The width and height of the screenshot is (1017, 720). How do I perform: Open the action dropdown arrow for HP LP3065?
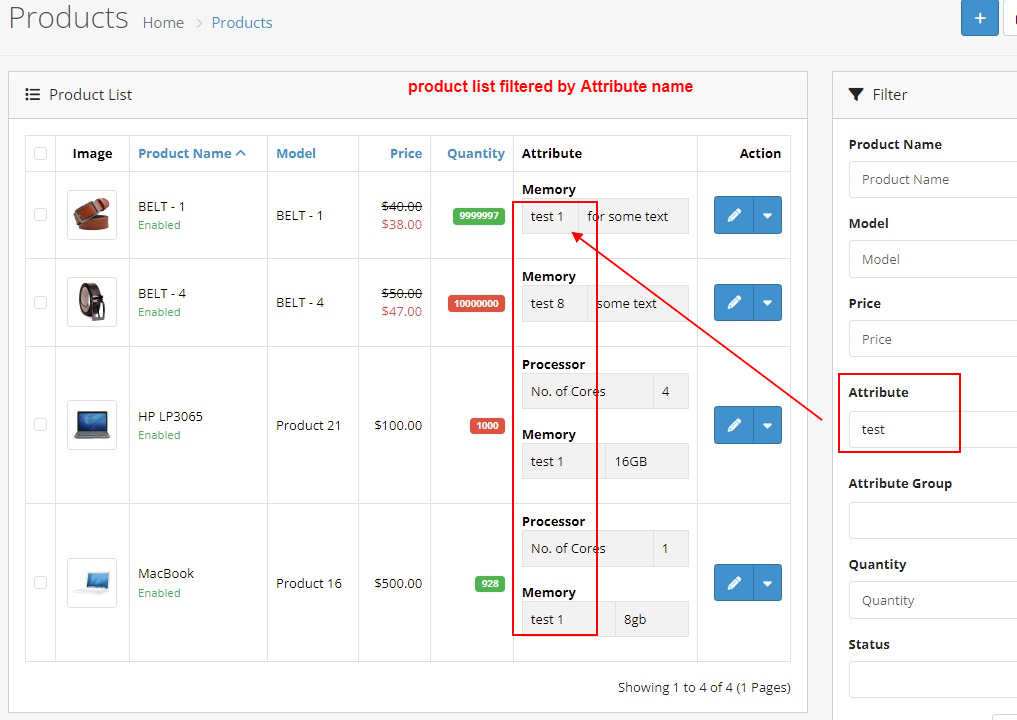pyautogui.click(x=768, y=425)
